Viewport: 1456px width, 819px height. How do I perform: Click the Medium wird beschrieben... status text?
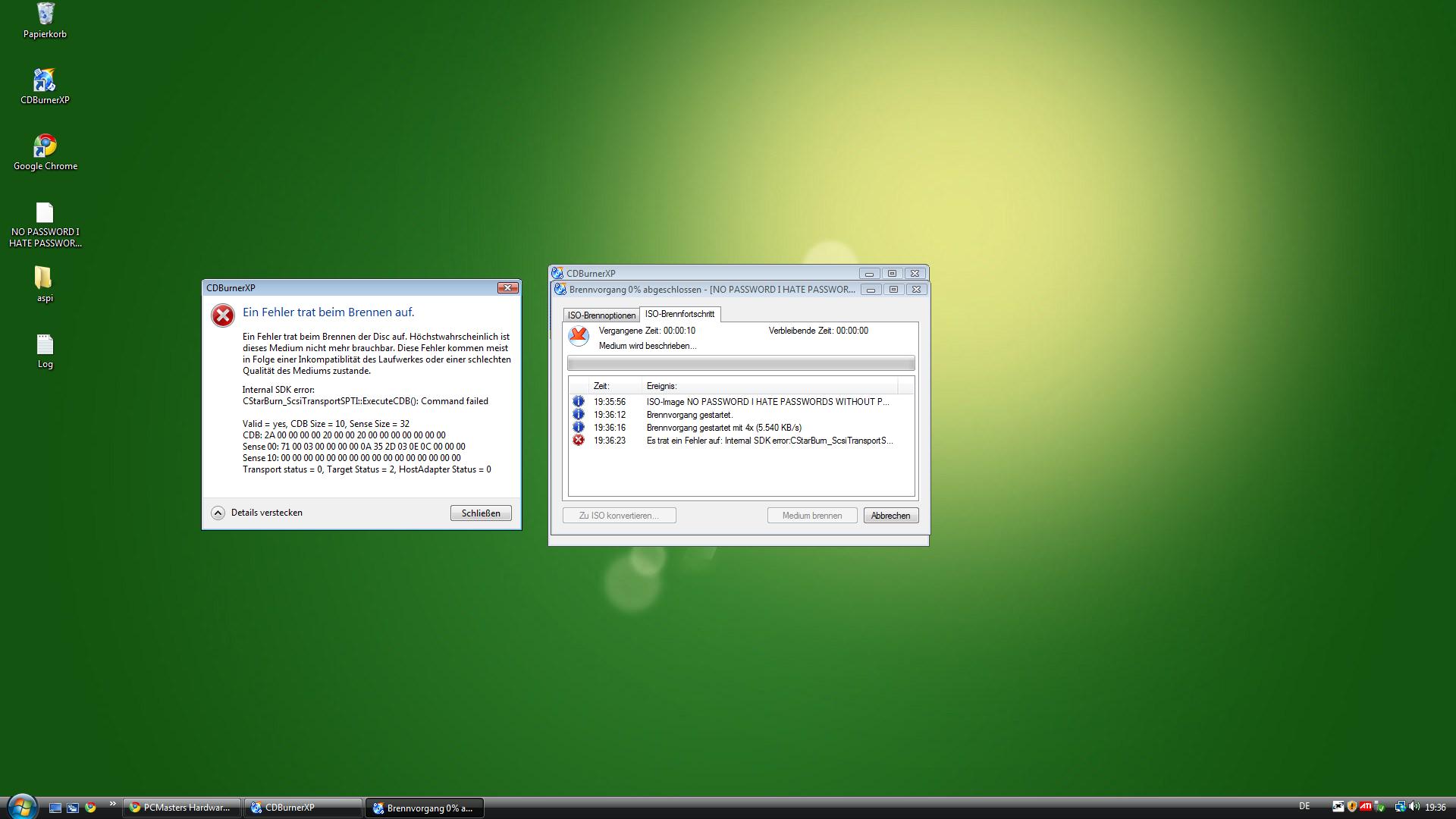648,346
